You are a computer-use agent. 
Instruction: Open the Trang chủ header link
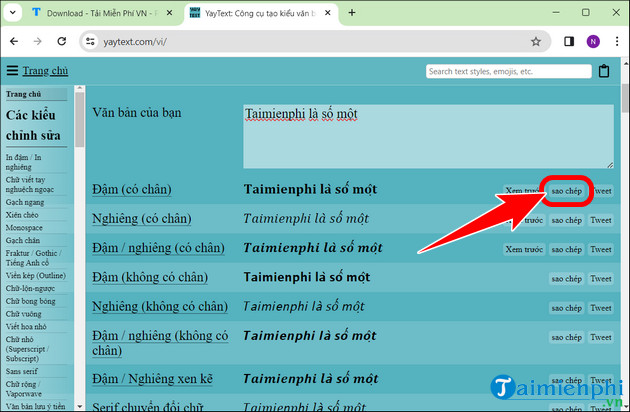(x=45, y=71)
